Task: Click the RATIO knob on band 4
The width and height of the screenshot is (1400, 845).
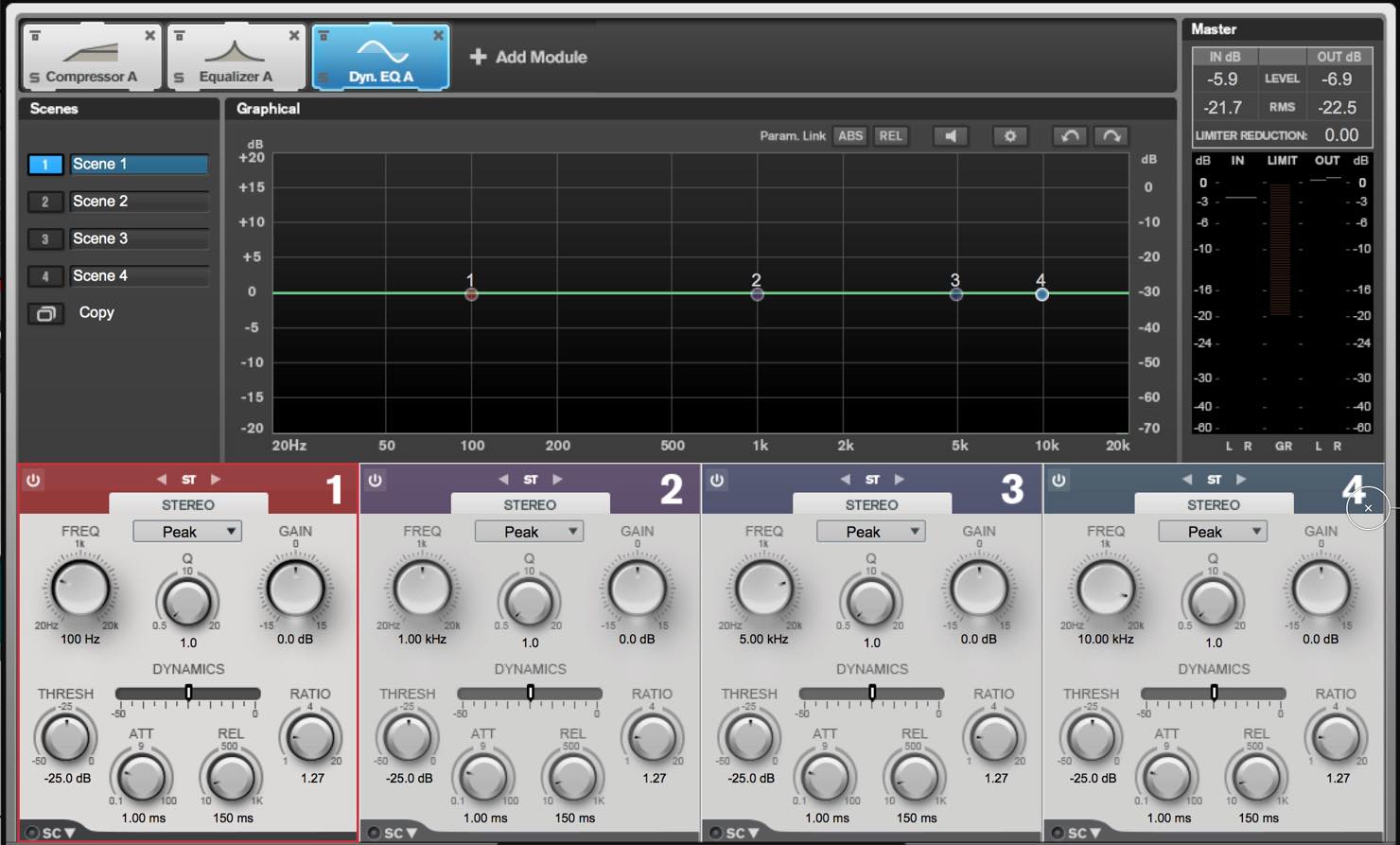Action: pyautogui.click(x=1337, y=737)
